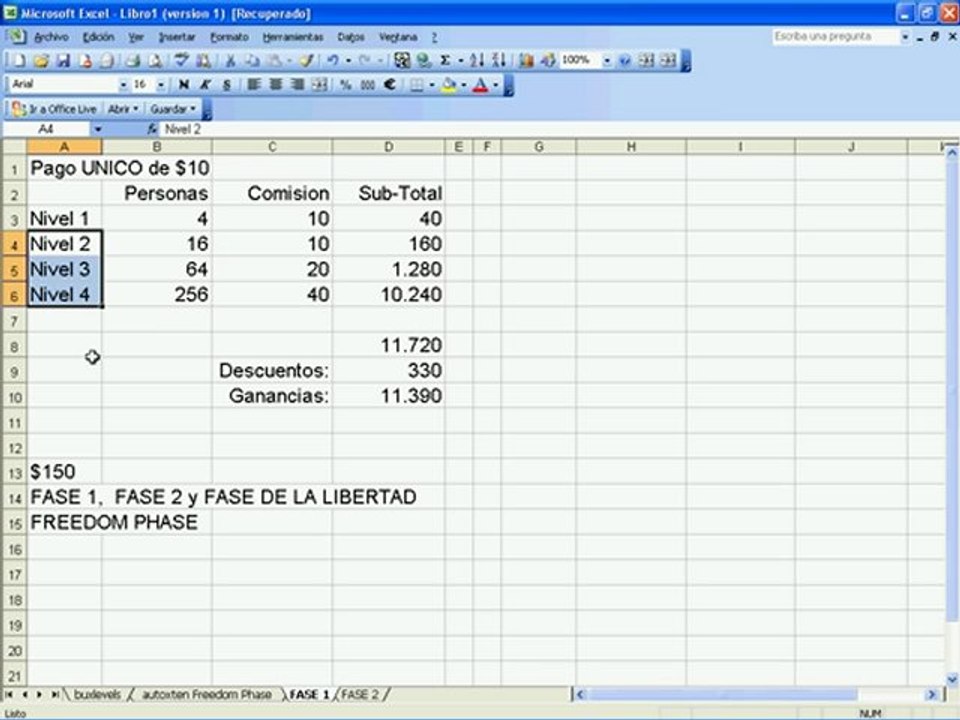The width and height of the screenshot is (960, 720).
Task: Switch to autoxten Freedom Phase sheet
Action: click(206, 694)
